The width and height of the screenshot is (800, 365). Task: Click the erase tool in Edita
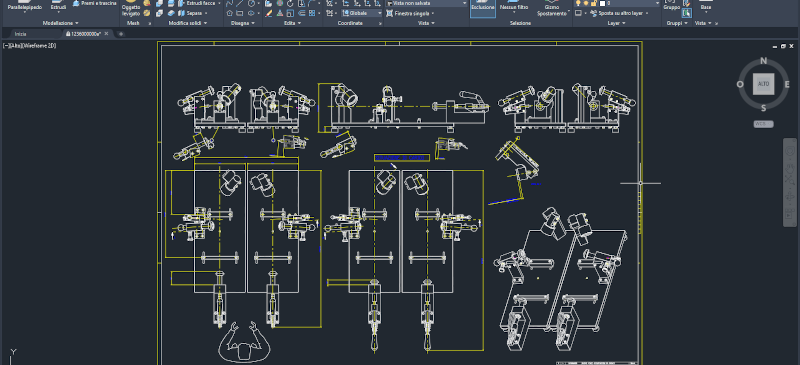tap(269, 13)
